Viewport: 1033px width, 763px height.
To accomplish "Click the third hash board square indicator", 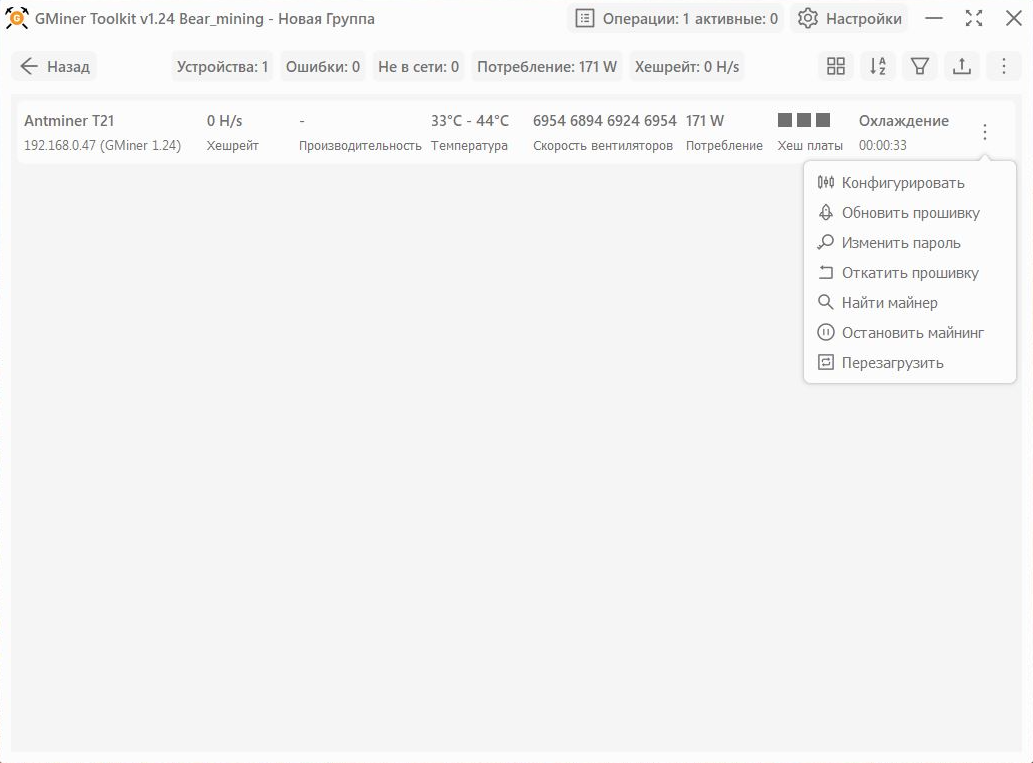I will pos(823,120).
